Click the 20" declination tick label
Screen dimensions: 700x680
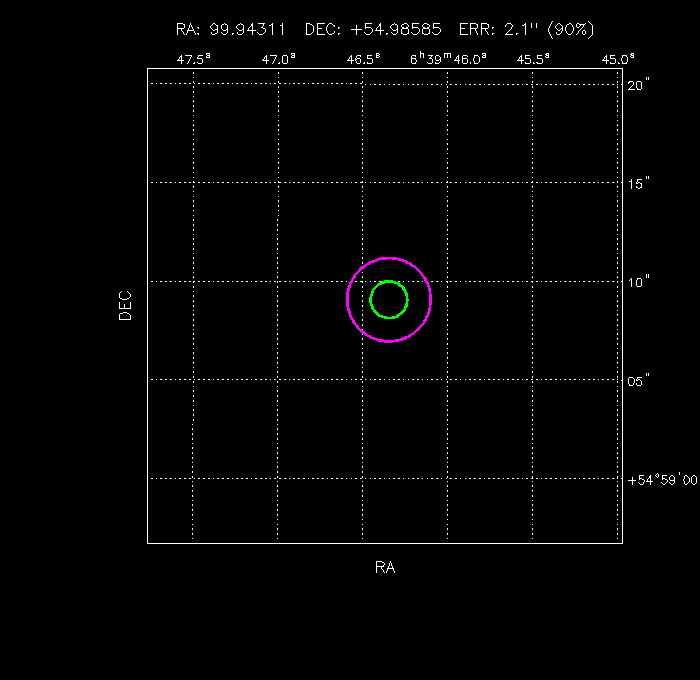click(x=638, y=85)
